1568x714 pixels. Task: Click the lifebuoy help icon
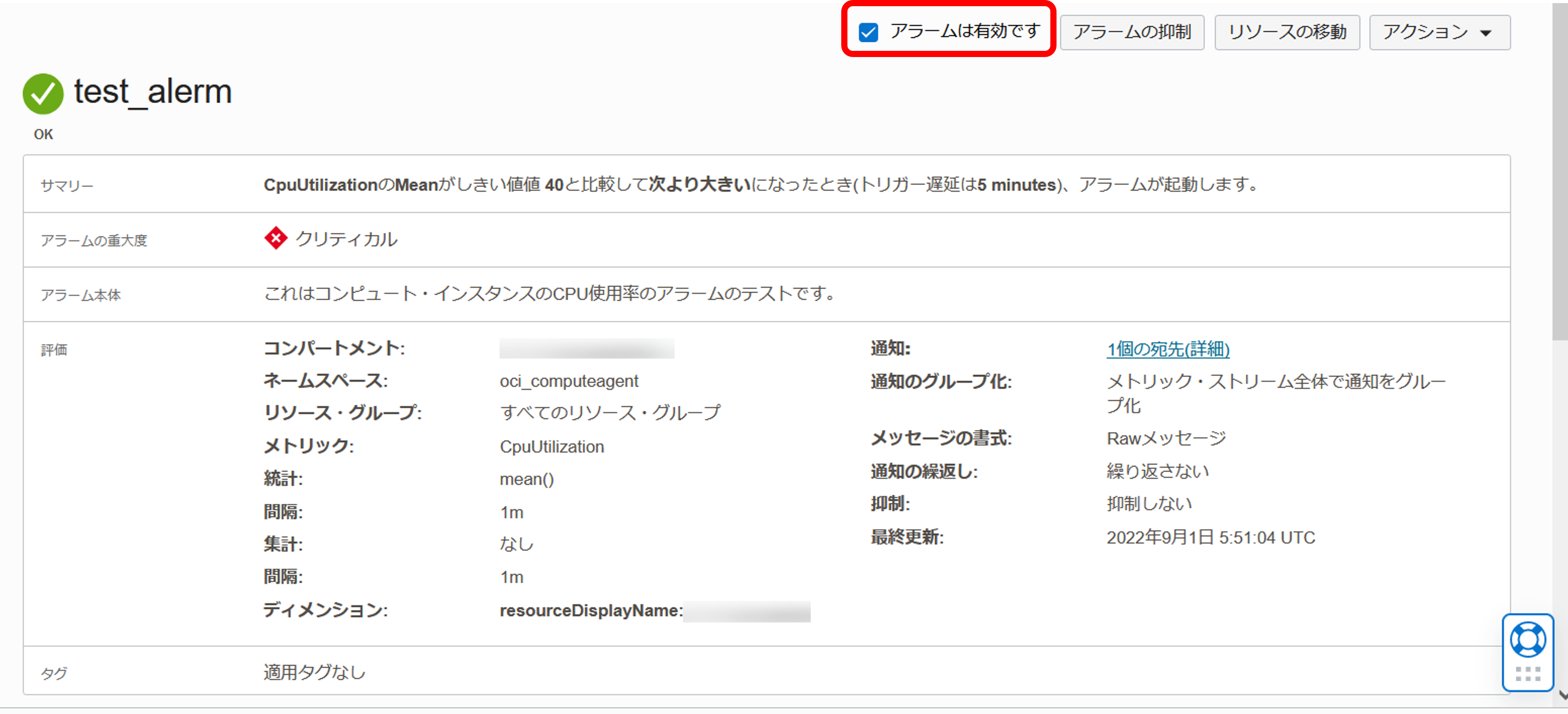coord(1527,640)
